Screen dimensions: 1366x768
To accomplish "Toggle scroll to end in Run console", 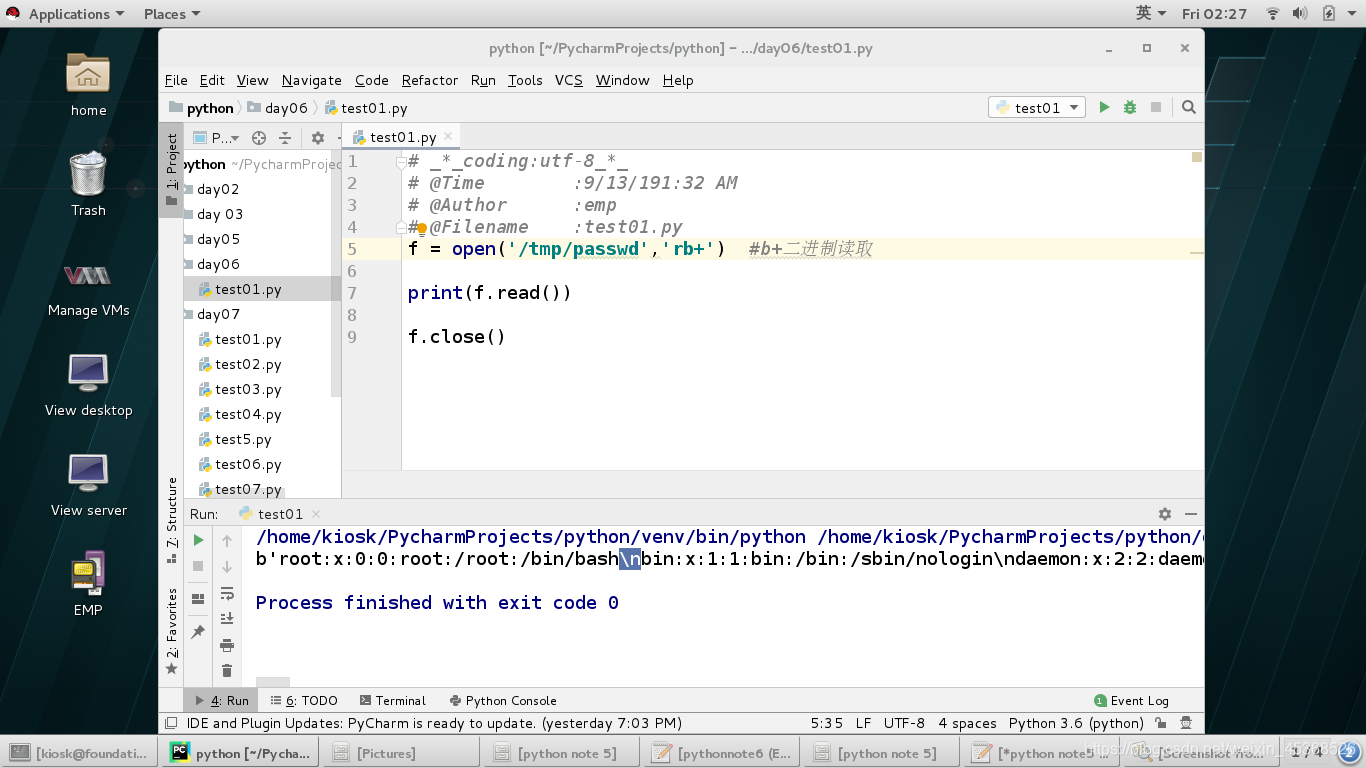I will (227, 618).
